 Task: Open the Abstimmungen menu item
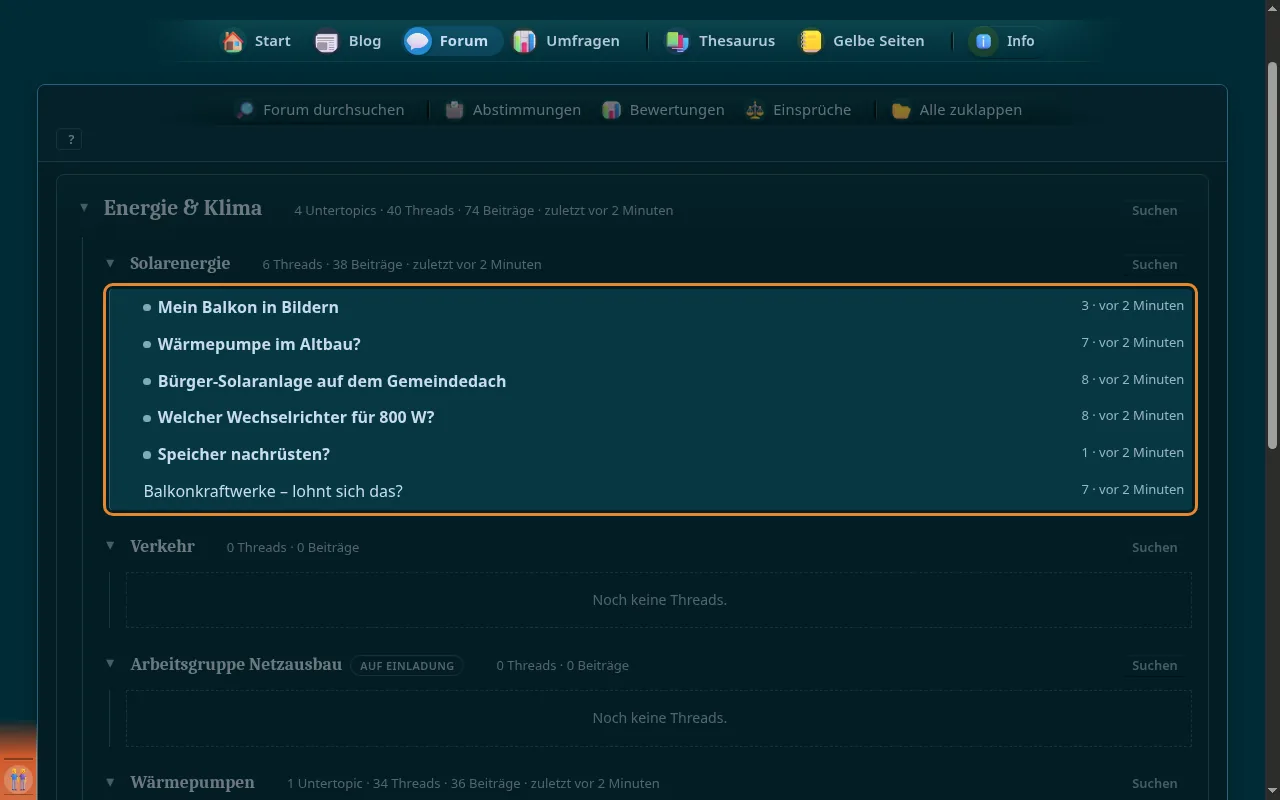[x=513, y=110]
